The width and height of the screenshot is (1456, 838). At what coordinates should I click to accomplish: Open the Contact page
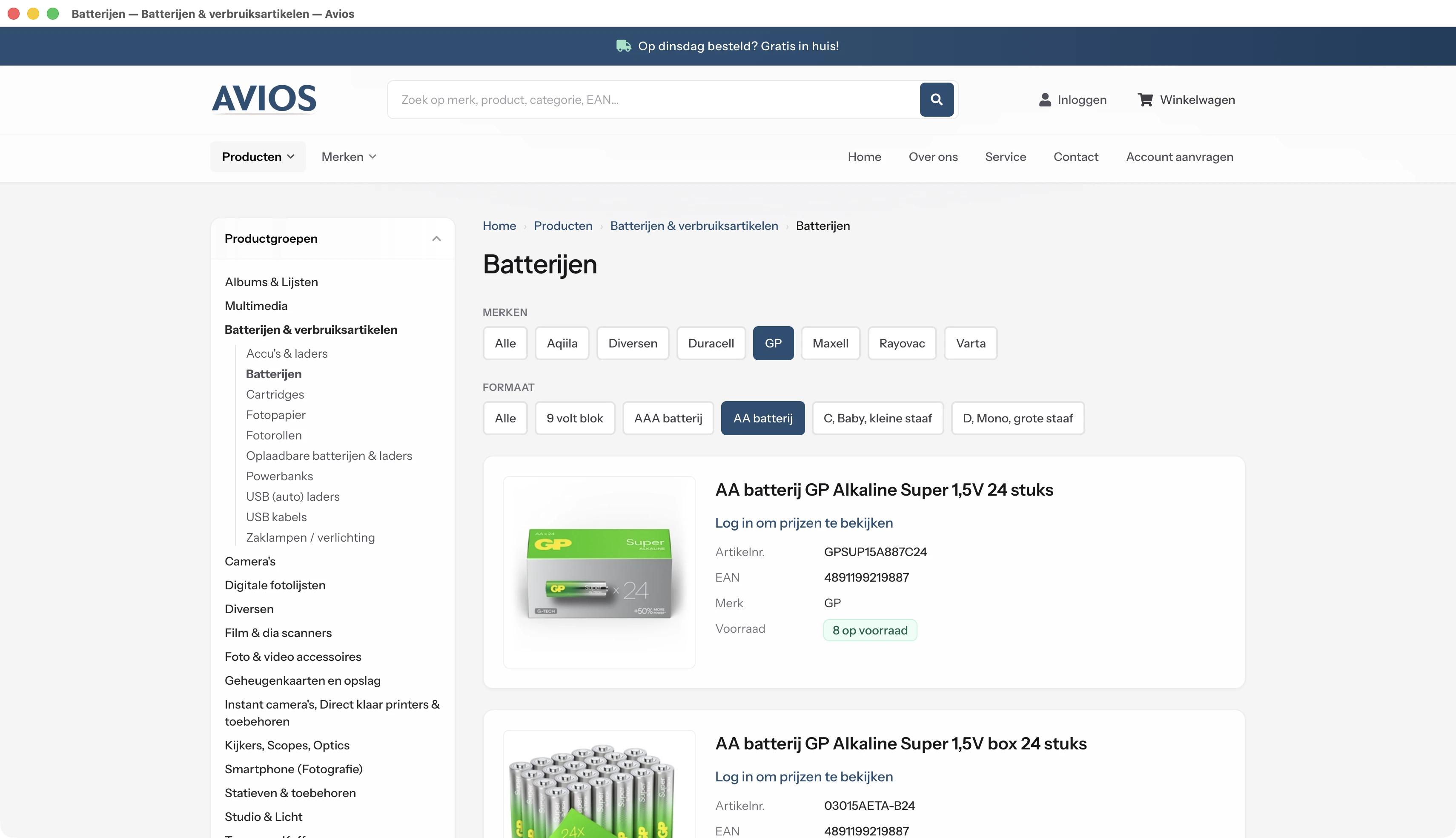(x=1076, y=157)
